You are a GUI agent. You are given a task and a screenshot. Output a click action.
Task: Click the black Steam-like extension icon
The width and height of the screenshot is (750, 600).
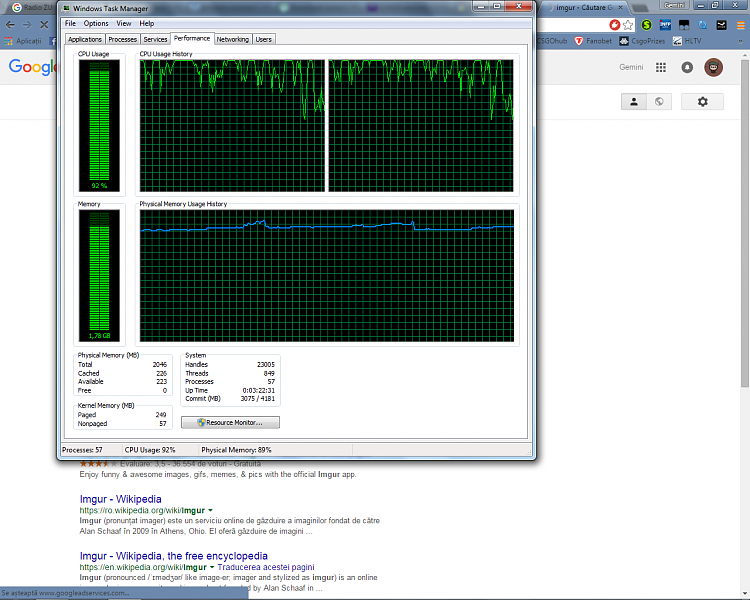721,25
